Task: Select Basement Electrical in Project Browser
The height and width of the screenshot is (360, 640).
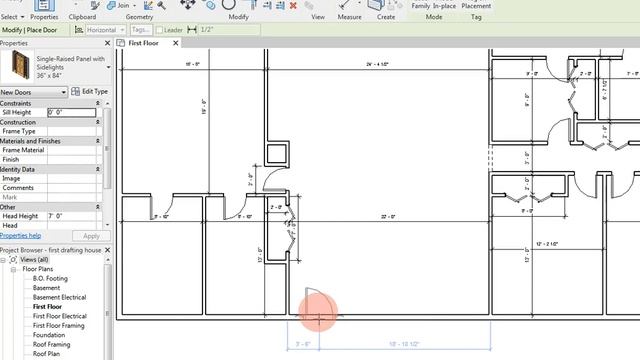Action: tap(59, 297)
